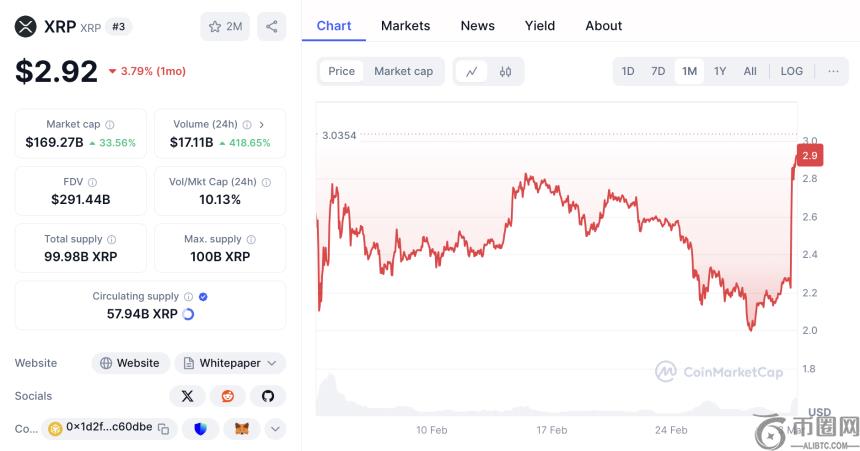860x451 pixels.
Task: Toggle the chart to the Price view
Action: pyautogui.click(x=341, y=71)
